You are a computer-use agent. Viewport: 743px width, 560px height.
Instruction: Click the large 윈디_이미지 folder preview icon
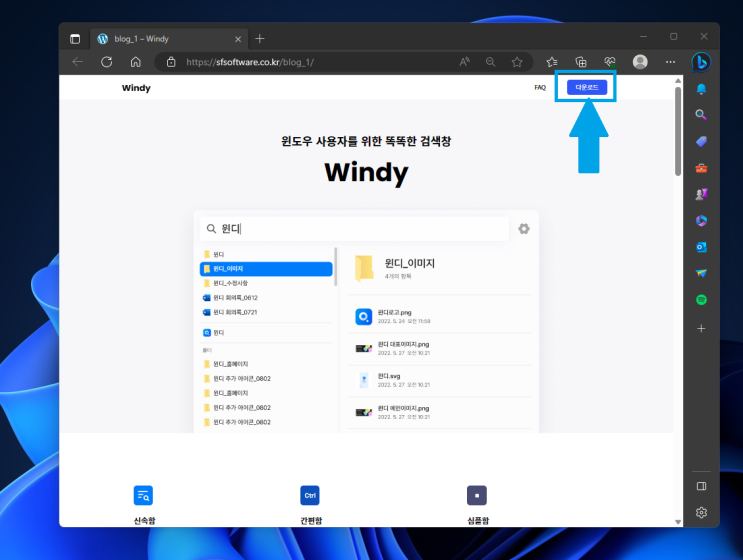(364, 268)
